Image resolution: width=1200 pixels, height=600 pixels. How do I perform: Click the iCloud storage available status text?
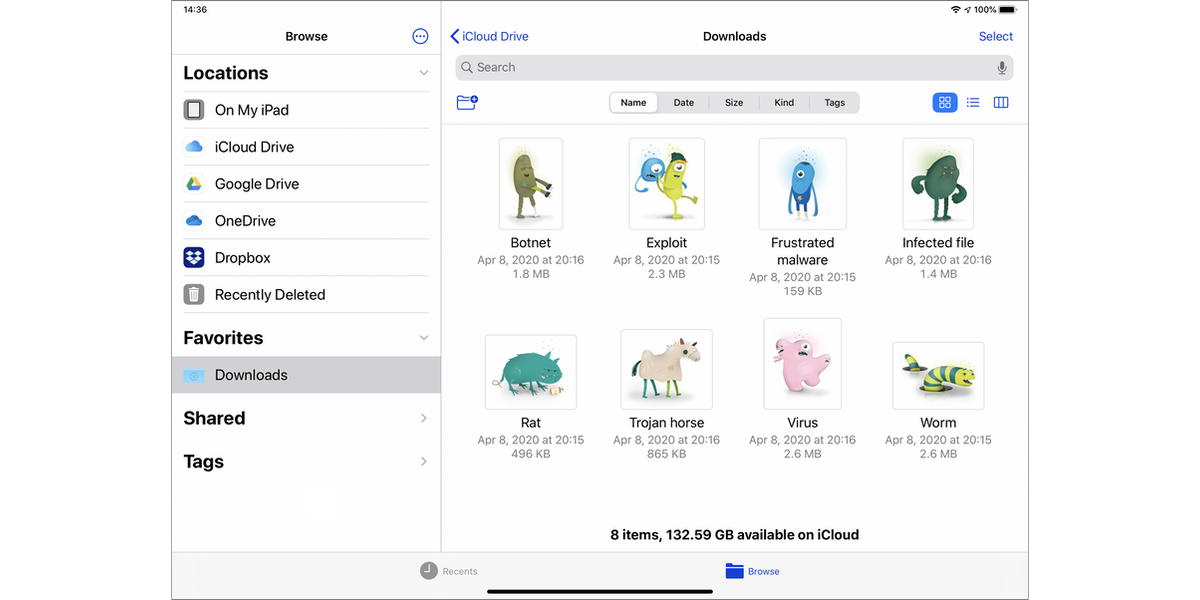(x=735, y=535)
